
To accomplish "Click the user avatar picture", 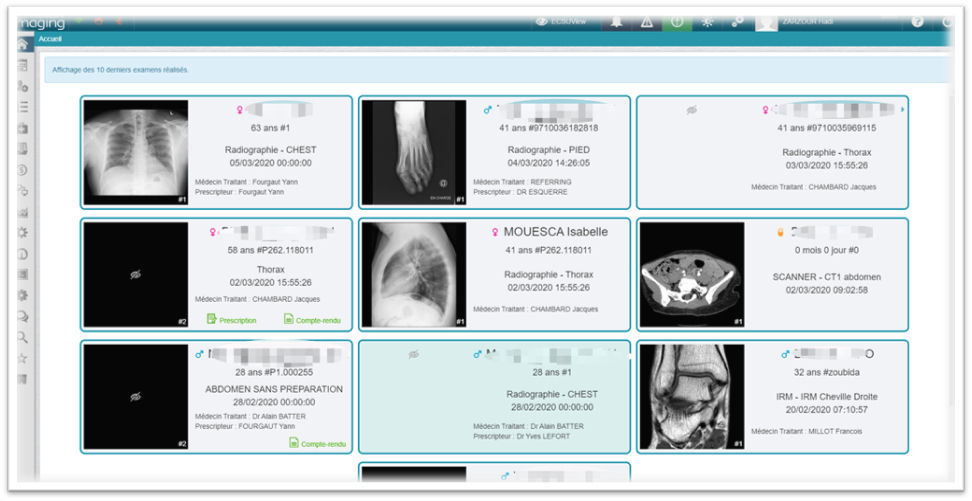I will pyautogui.click(x=766, y=23).
